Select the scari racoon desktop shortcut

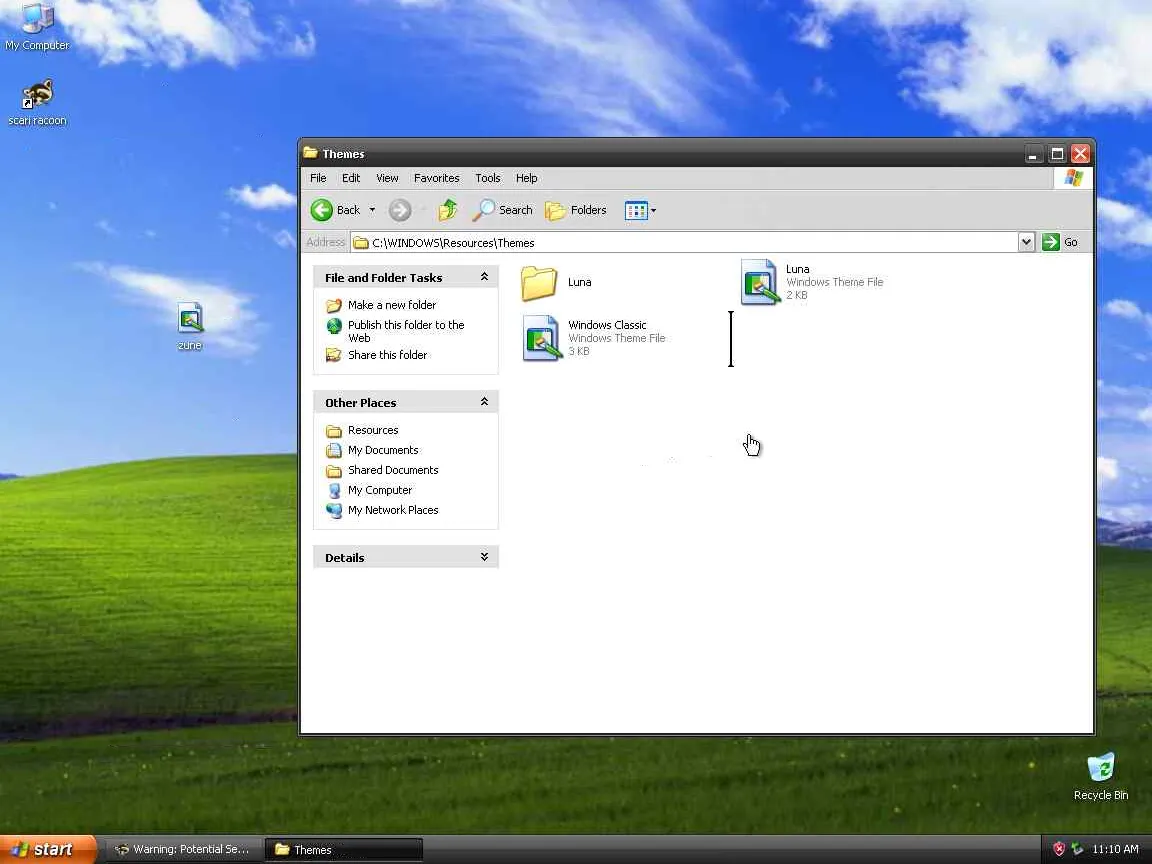tap(37, 102)
